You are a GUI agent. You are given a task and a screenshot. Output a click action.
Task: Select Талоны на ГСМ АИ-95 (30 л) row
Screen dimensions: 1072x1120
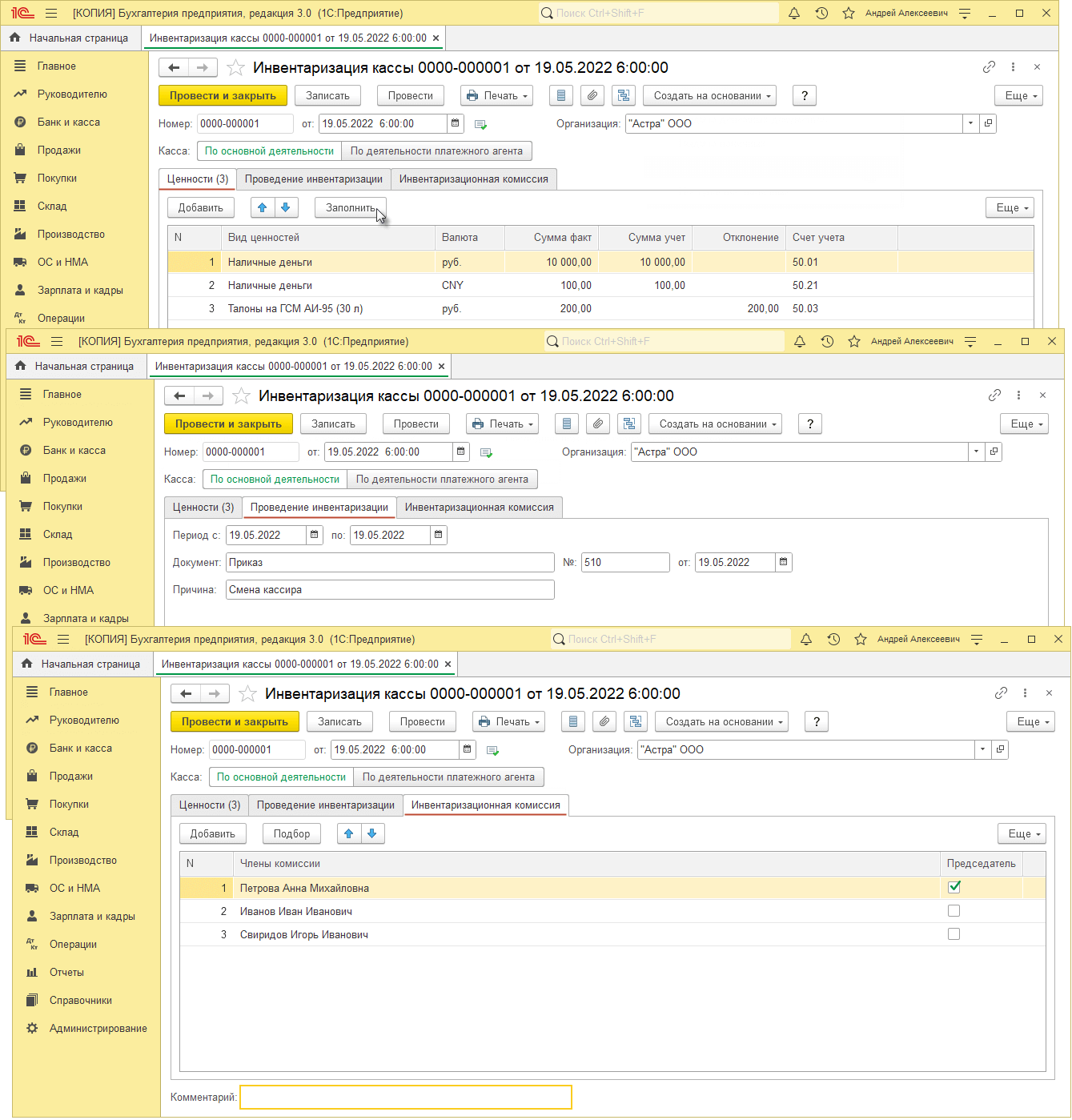click(600, 308)
